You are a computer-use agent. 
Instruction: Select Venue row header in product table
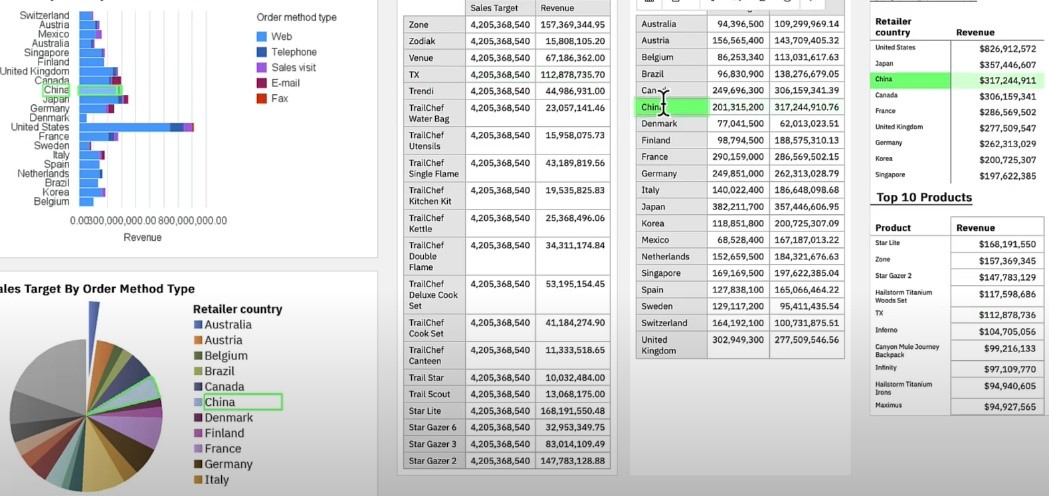tap(434, 58)
